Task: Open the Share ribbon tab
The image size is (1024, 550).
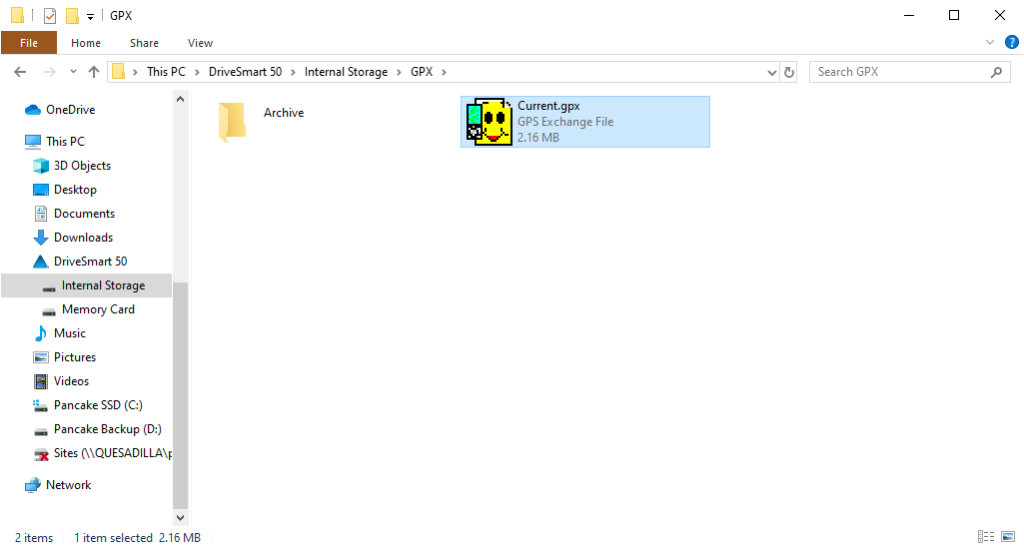Action: pyautogui.click(x=144, y=43)
